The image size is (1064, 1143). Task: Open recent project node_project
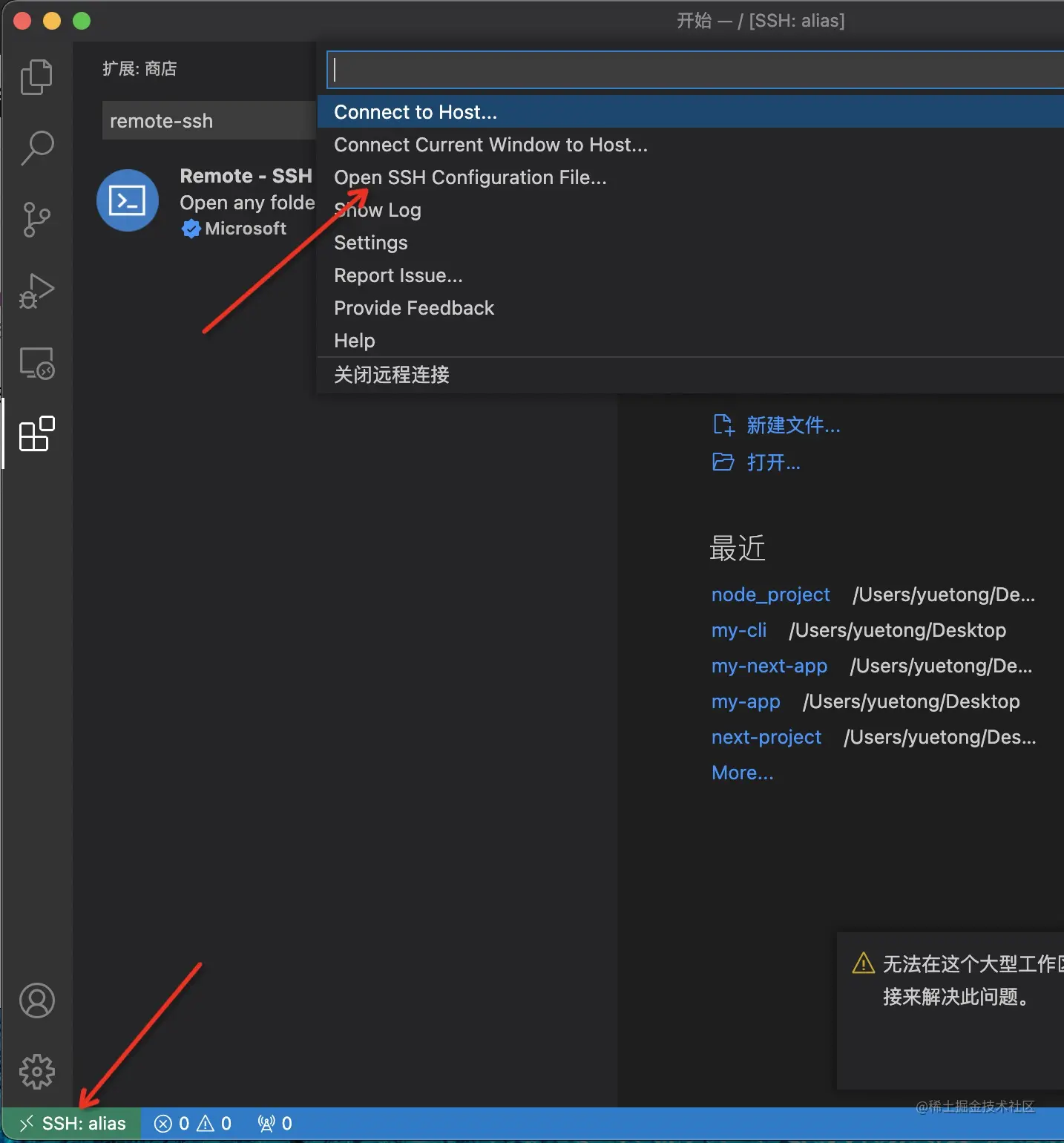click(770, 595)
